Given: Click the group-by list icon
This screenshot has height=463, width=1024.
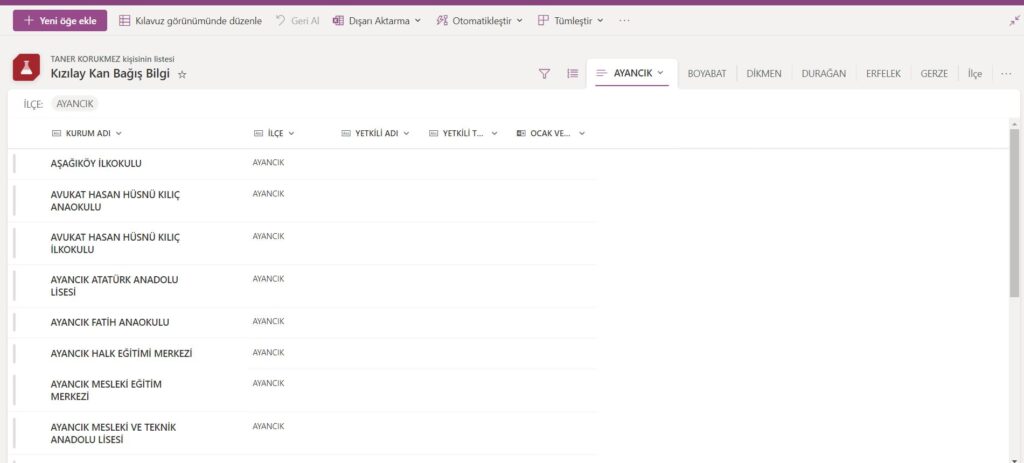Looking at the screenshot, I should pyautogui.click(x=572, y=73).
